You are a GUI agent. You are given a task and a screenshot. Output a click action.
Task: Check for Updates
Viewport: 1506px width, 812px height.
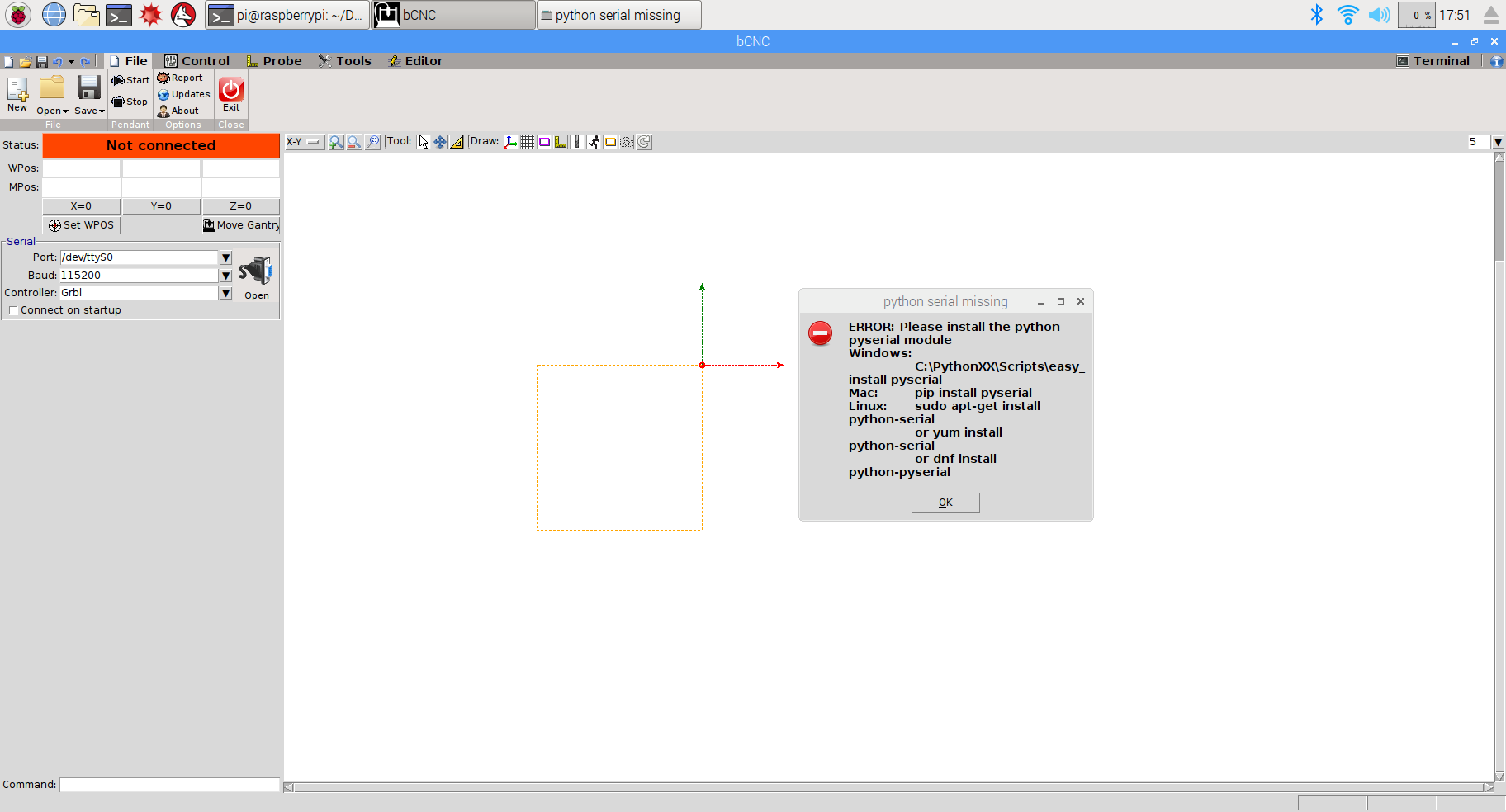pyautogui.click(x=183, y=94)
